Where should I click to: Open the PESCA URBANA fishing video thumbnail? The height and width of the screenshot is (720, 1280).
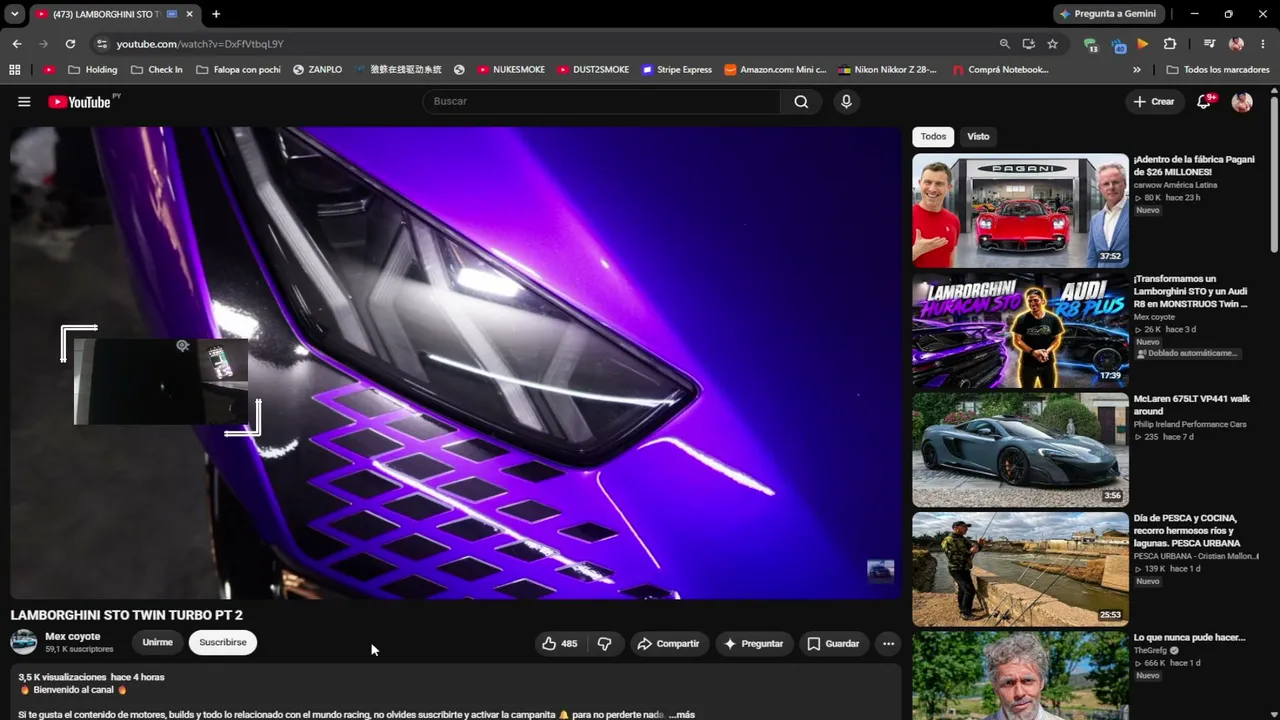[1020, 570]
